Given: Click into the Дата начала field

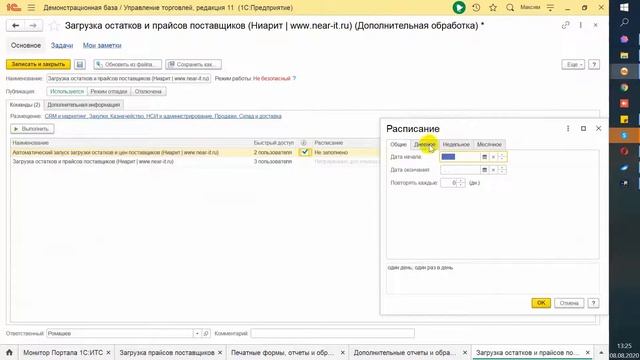Looking at the screenshot, I should 460,157.
